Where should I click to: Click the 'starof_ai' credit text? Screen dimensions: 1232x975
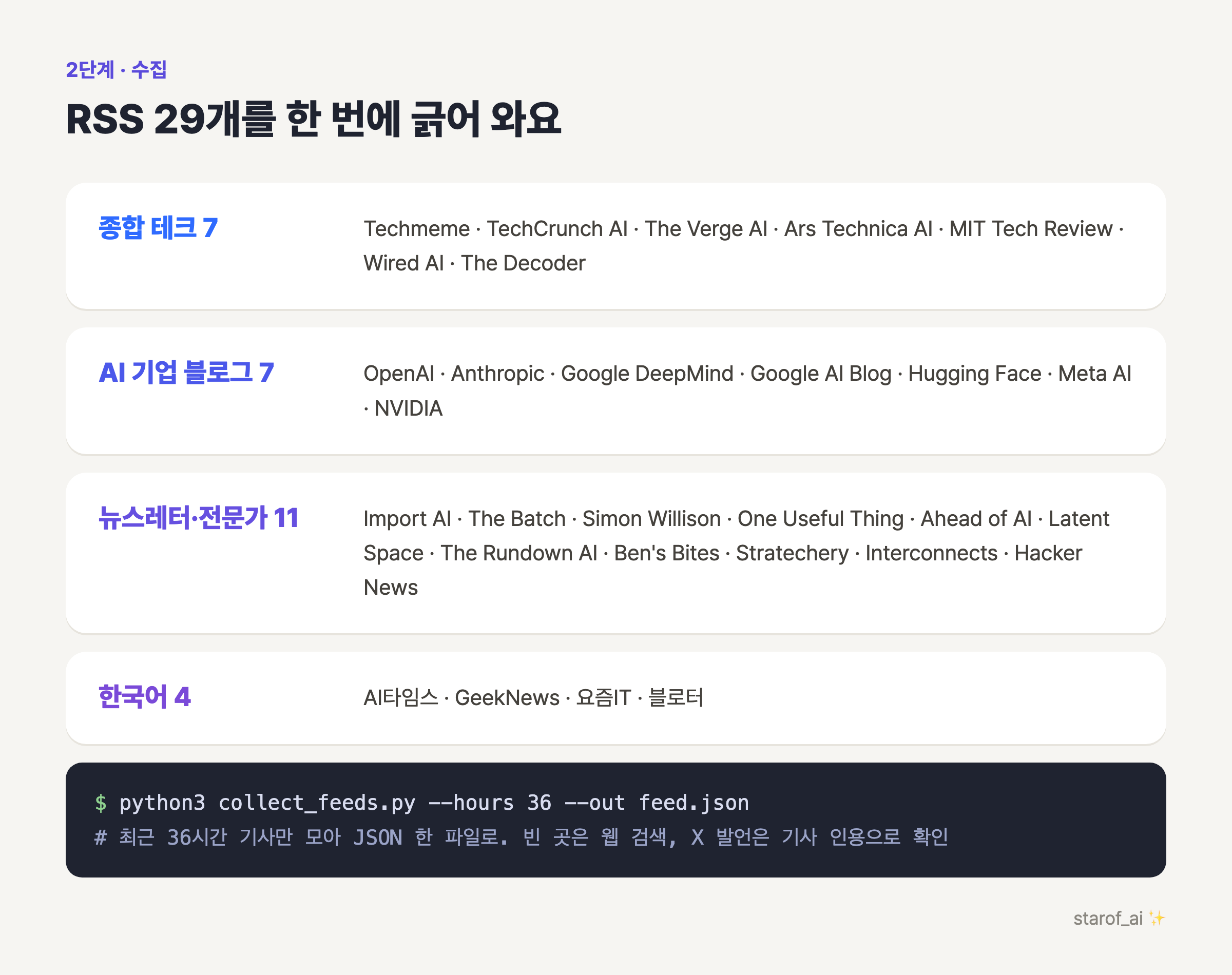[x=1108, y=919]
